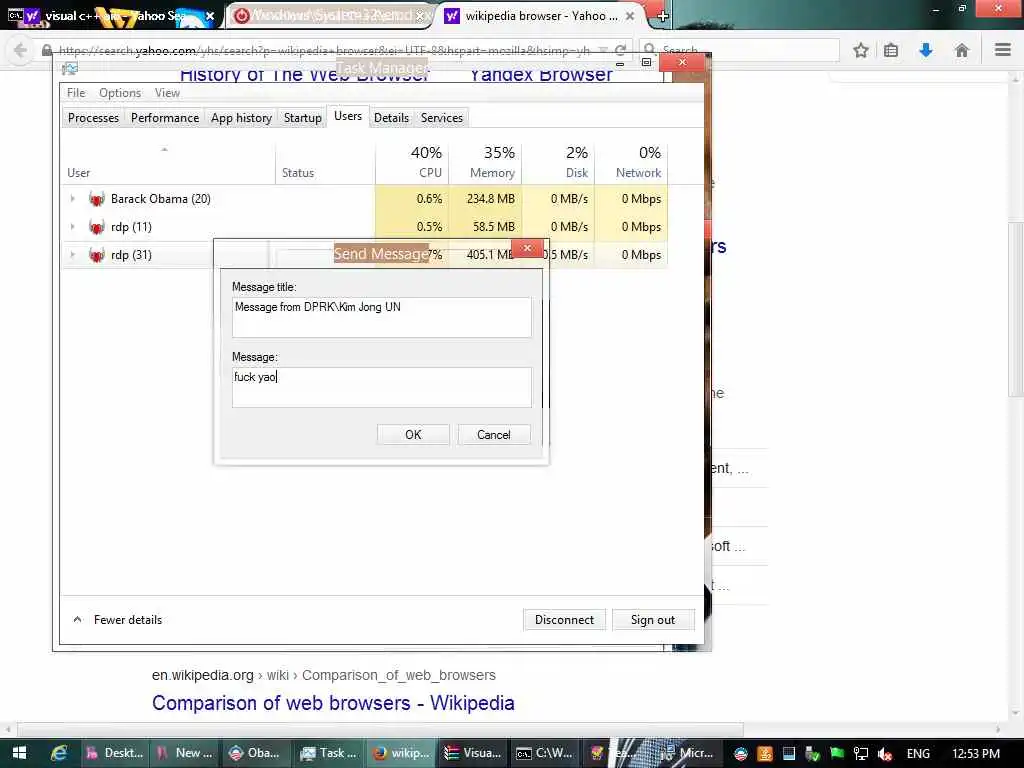This screenshot has height=768, width=1024.
Task: Click the Barack Obama user icon
Action: [x=97, y=199]
